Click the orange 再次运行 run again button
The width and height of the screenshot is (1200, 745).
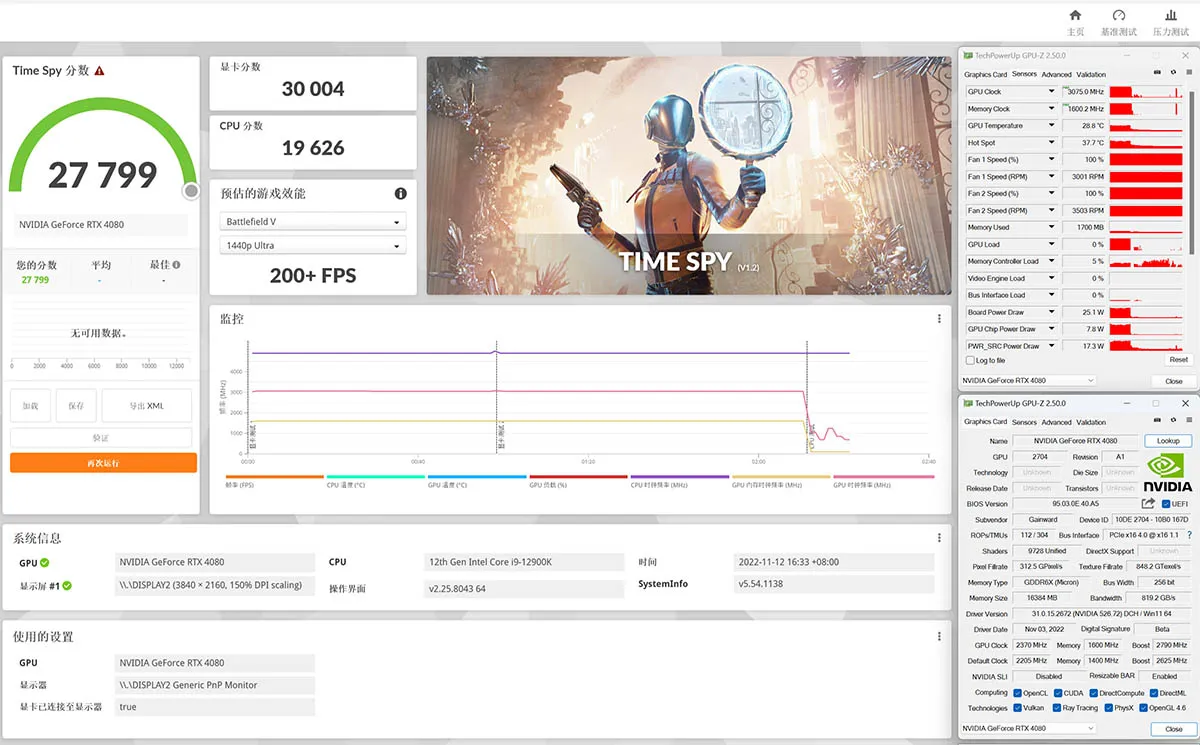click(103, 463)
